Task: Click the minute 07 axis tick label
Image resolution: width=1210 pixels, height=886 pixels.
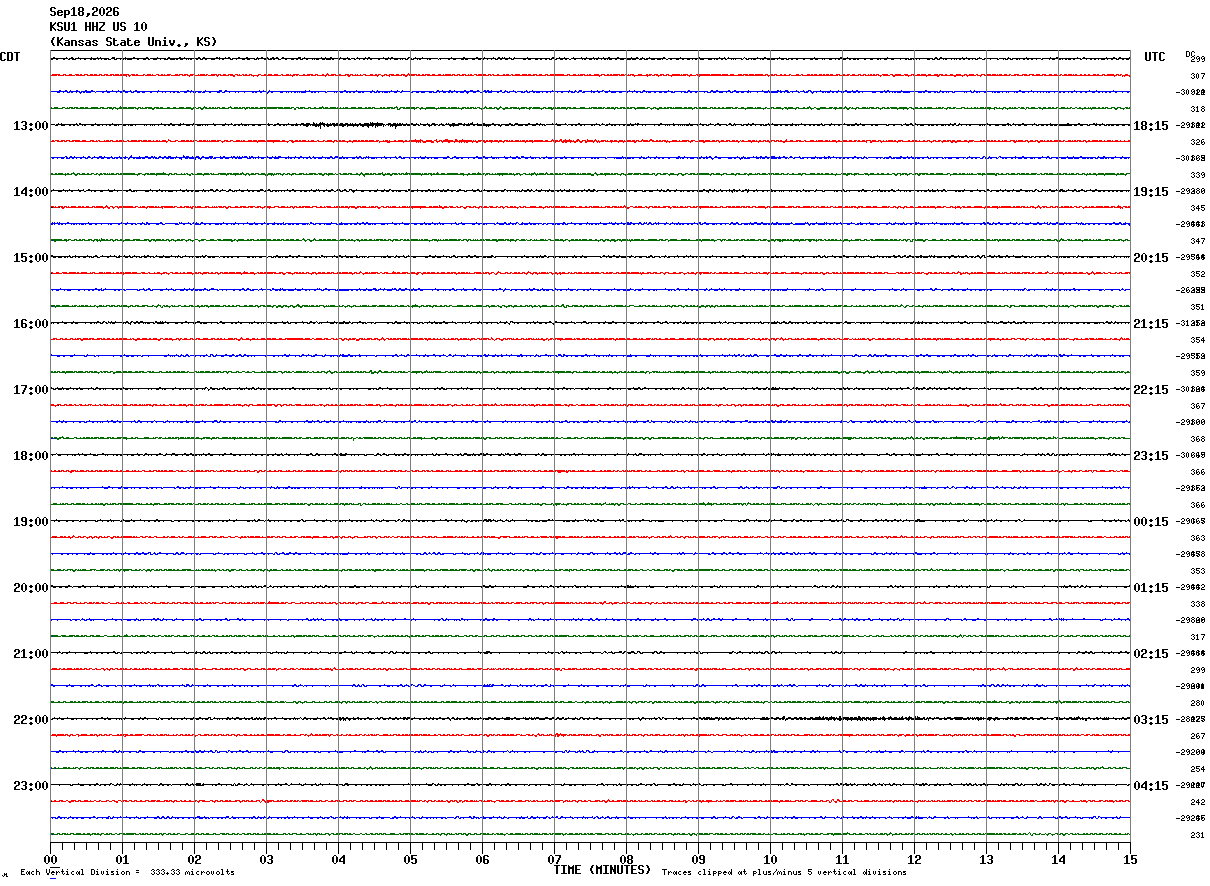Action: point(555,859)
